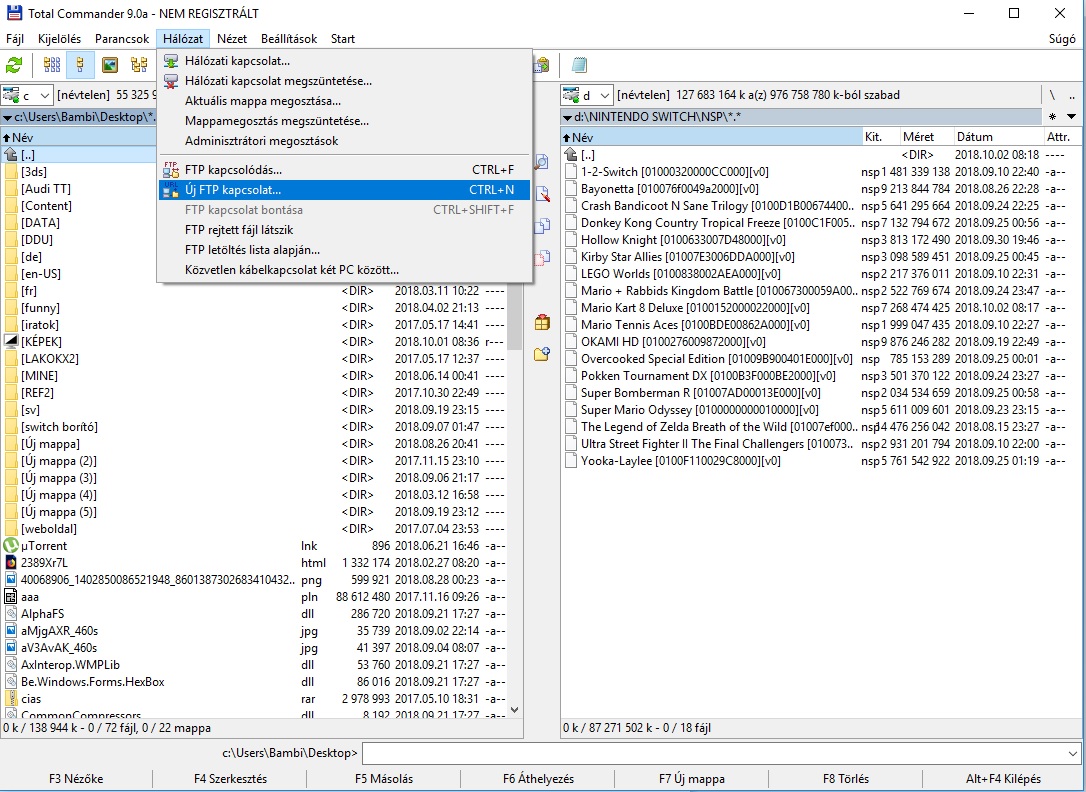Click the [KÉPEK] folder icon

(x=10, y=341)
